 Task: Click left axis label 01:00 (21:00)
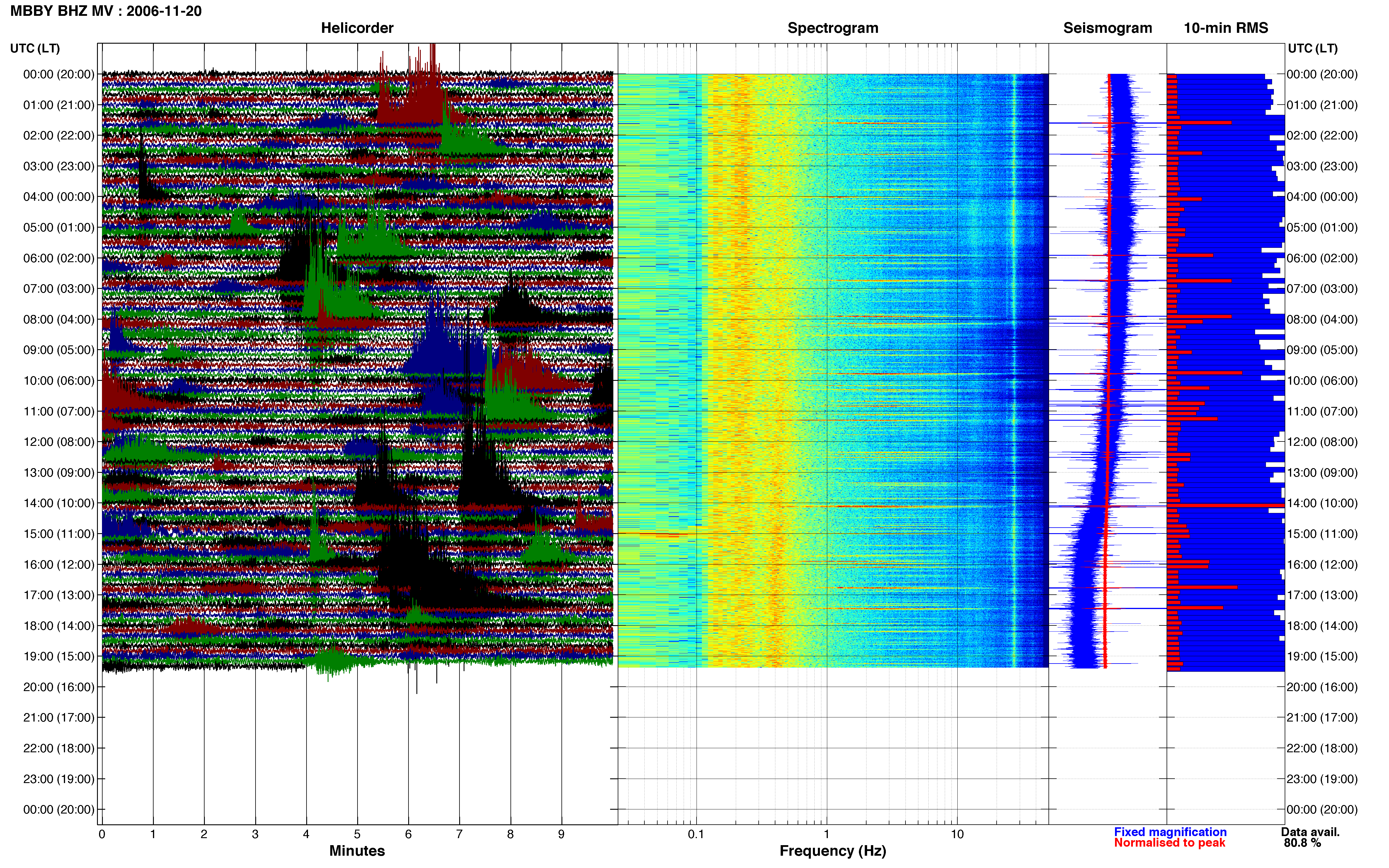59,105
